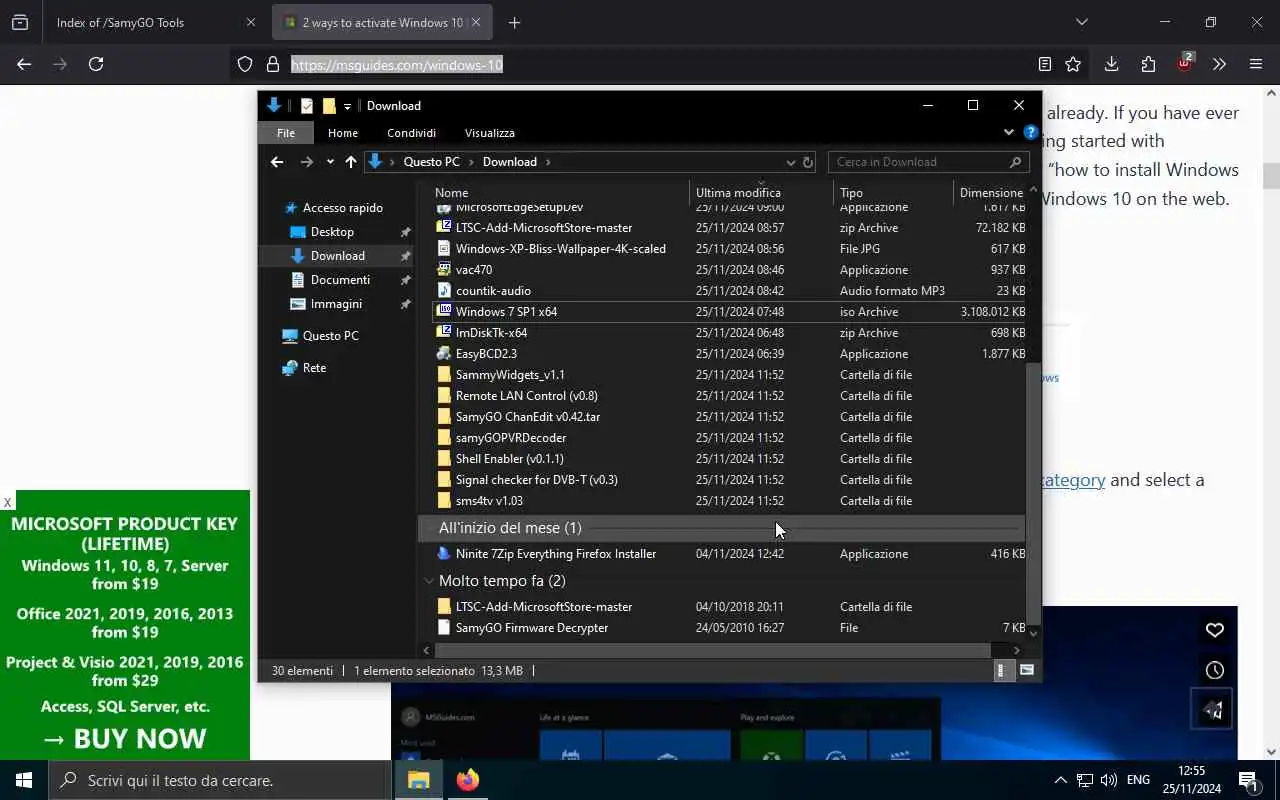Select the ImDiskTk-x64 zip archive

point(730,333)
